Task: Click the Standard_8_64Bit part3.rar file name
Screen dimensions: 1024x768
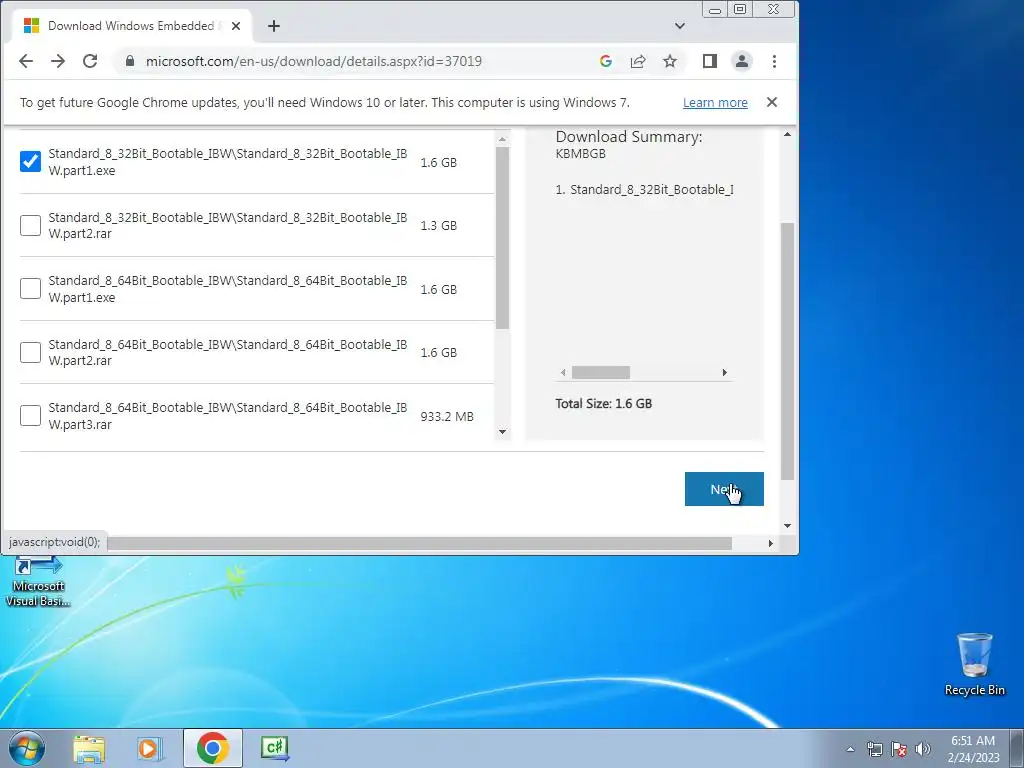Action: (228, 416)
